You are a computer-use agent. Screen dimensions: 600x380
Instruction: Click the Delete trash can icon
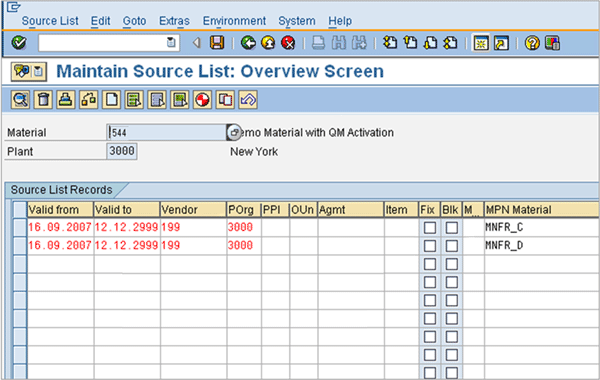(x=43, y=100)
